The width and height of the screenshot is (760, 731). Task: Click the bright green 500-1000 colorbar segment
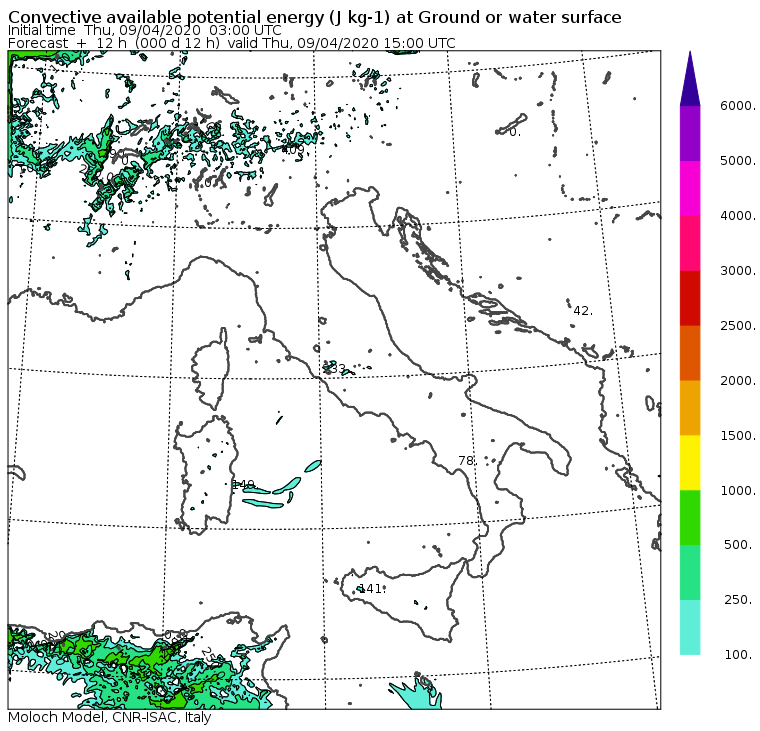pyautogui.click(x=690, y=518)
